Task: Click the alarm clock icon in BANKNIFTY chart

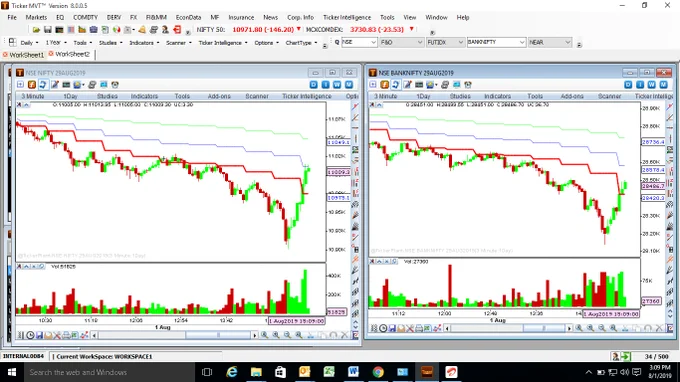Action: 468,85
